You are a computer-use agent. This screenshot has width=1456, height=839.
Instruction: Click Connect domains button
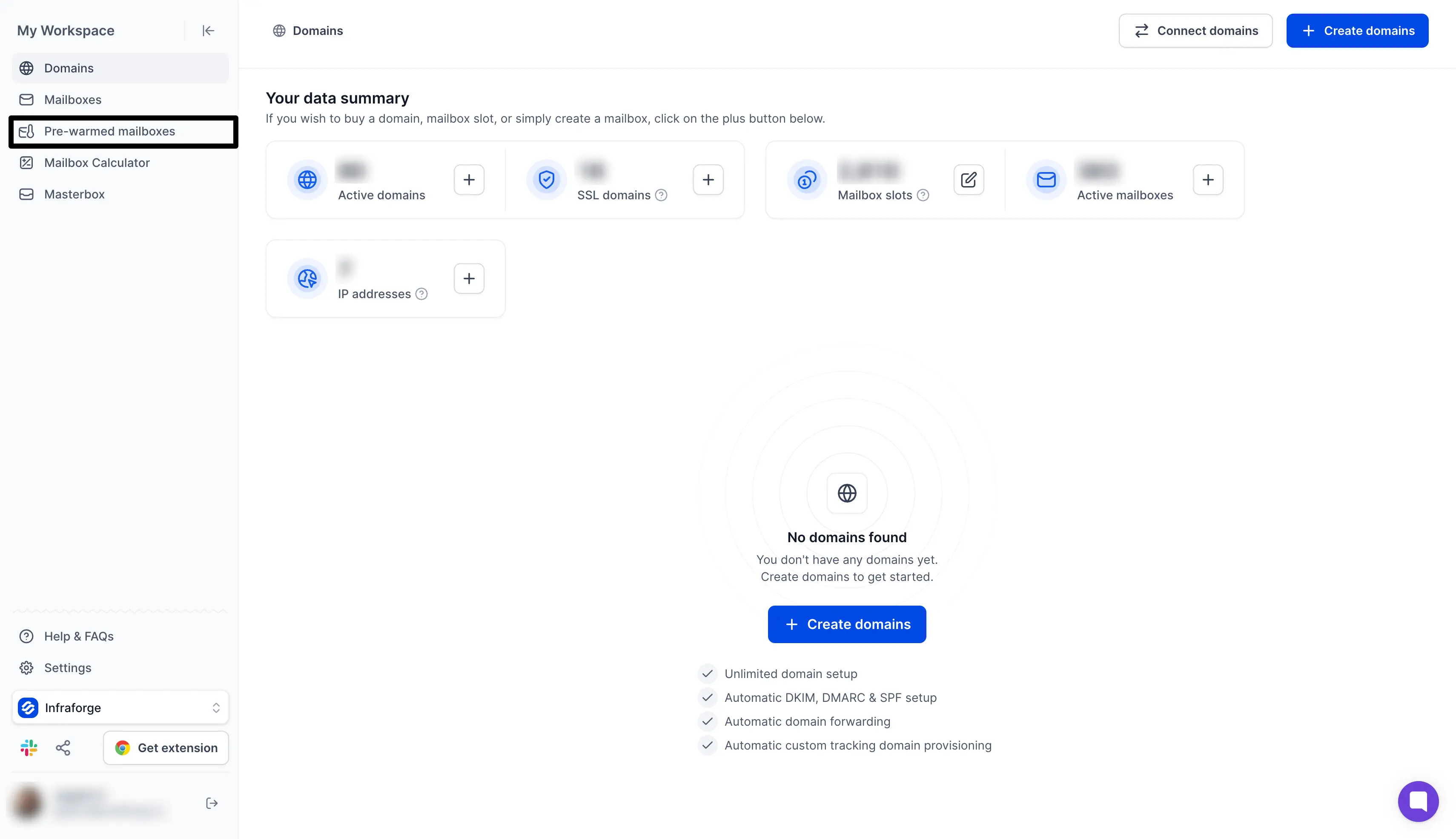pos(1195,31)
